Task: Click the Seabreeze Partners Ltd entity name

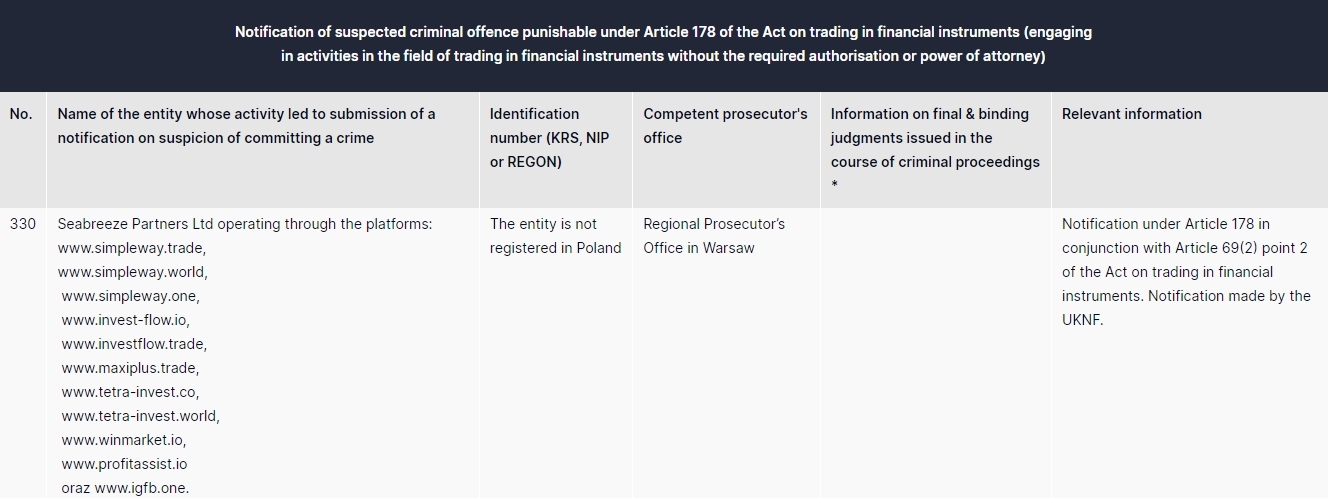Action: [x=136, y=224]
